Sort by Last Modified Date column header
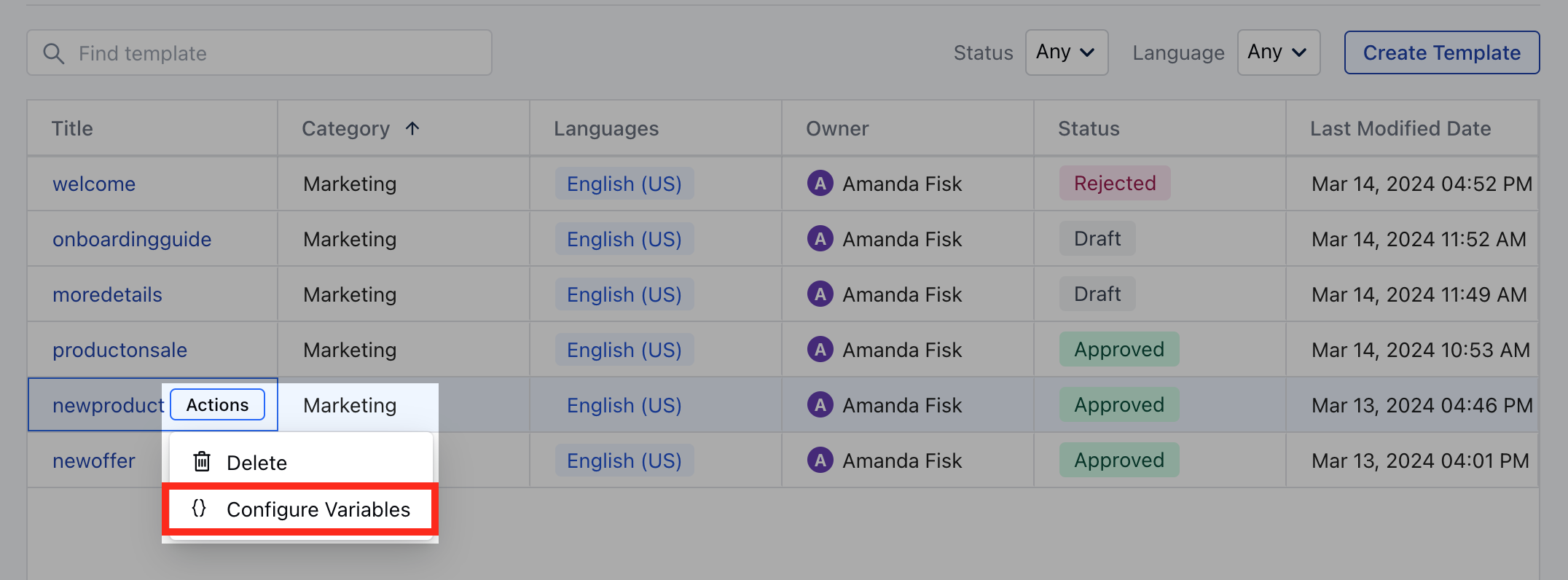The width and height of the screenshot is (1568, 580). click(1400, 128)
